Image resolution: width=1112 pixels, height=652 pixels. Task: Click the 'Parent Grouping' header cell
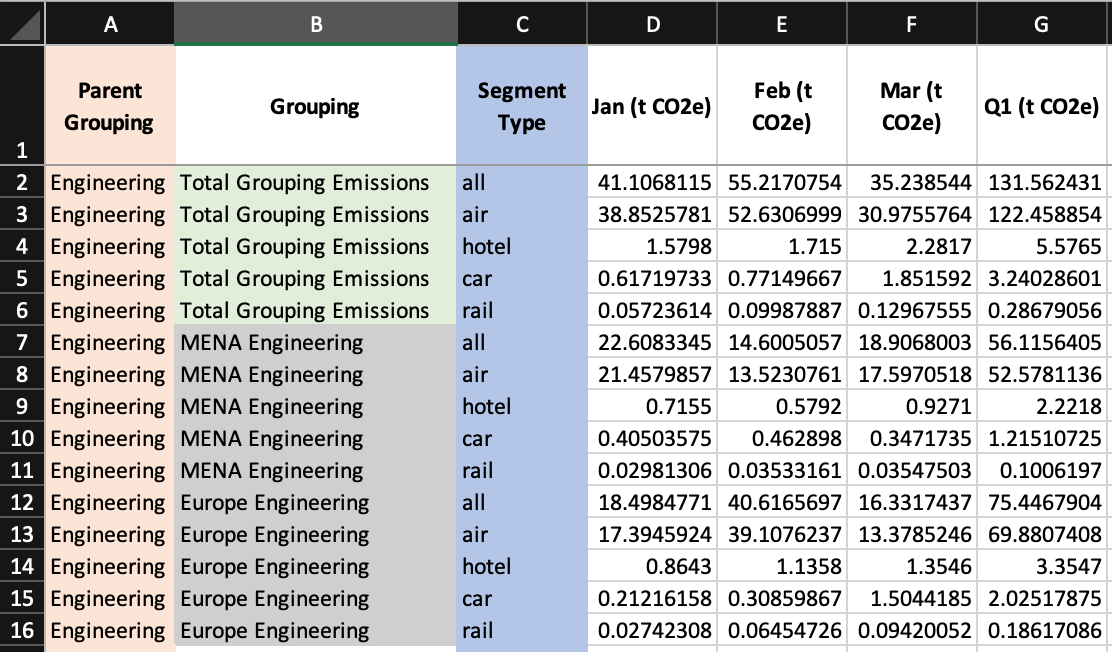coord(110,106)
